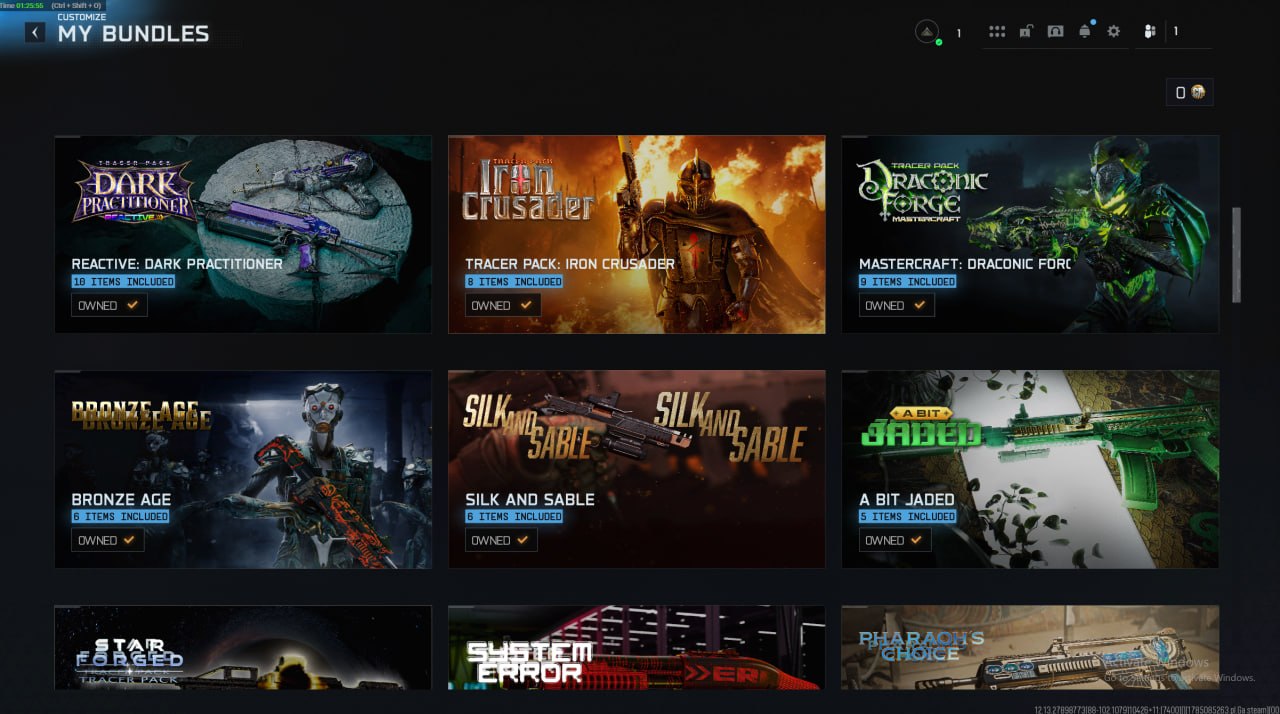Image resolution: width=1280 pixels, height=714 pixels.
Task: Click the back arrow beside My Bundles
Action: pos(35,33)
